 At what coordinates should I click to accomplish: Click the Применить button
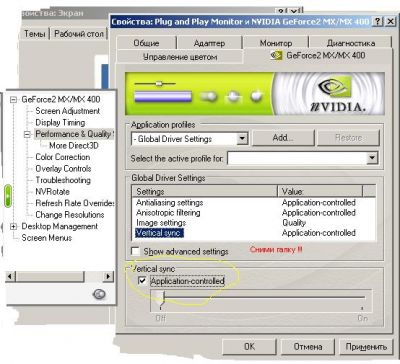[366, 346]
